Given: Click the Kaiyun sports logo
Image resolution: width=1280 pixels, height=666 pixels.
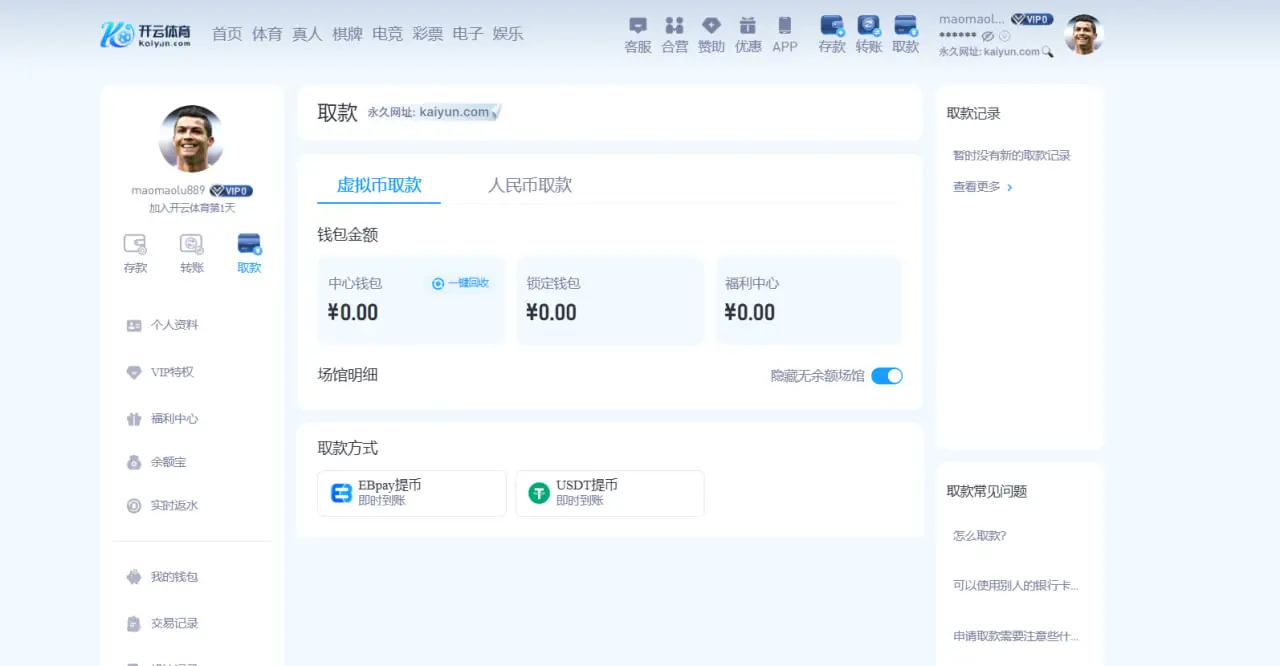Looking at the screenshot, I should point(145,34).
